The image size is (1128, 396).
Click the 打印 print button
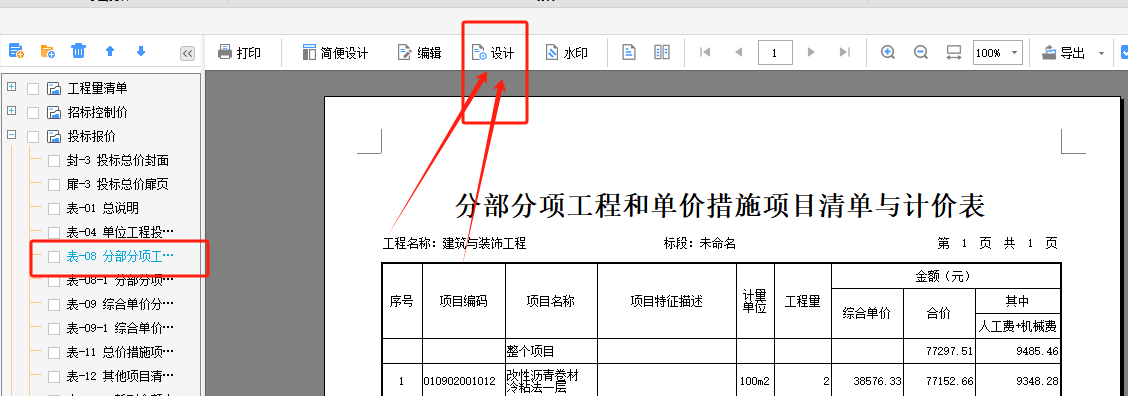tap(239, 53)
